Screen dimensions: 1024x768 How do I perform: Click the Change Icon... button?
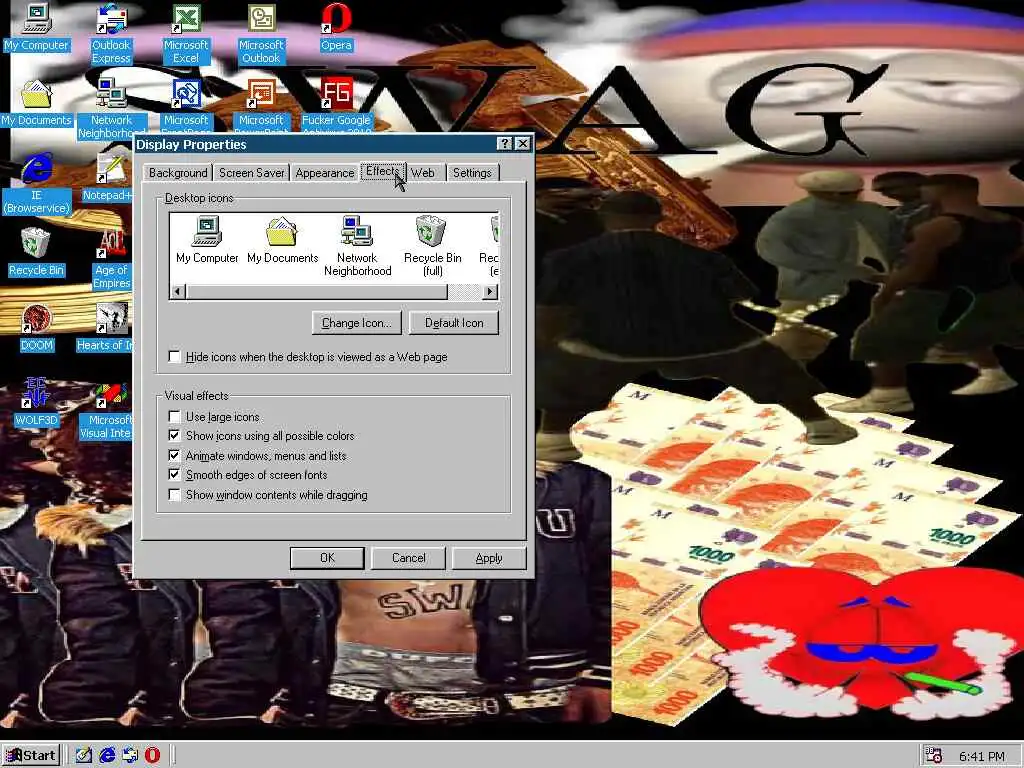pyautogui.click(x=357, y=323)
